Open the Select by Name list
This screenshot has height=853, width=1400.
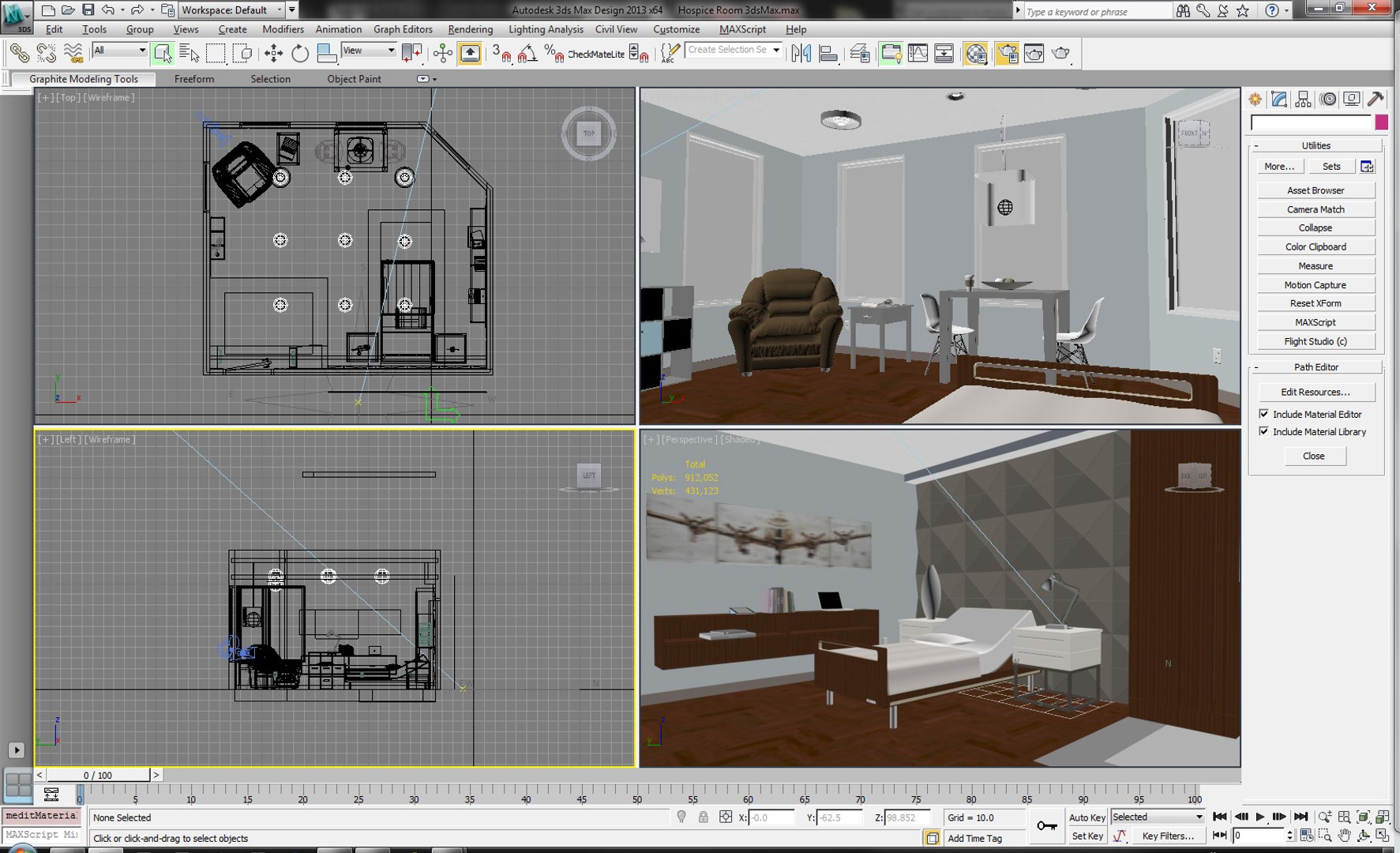pyautogui.click(x=190, y=54)
